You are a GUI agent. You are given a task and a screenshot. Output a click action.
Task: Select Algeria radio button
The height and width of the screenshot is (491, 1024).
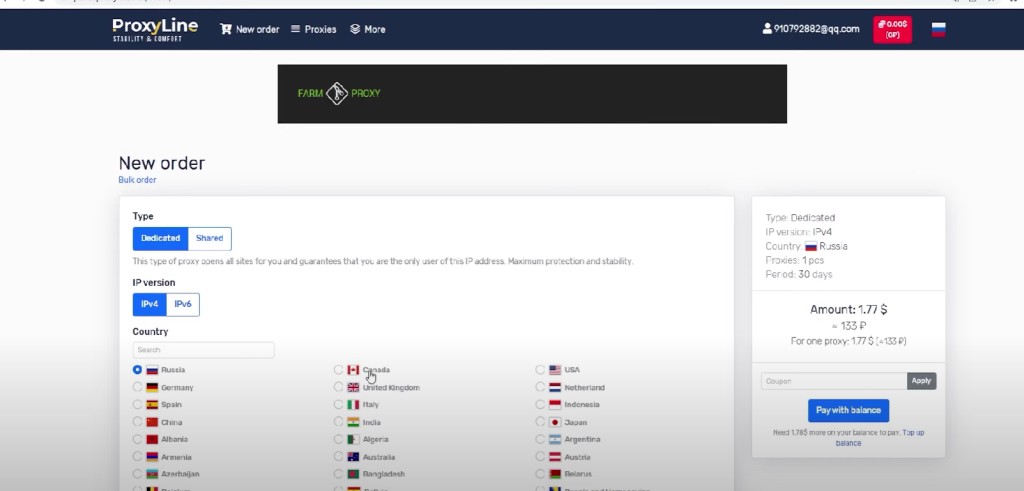[338, 439]
